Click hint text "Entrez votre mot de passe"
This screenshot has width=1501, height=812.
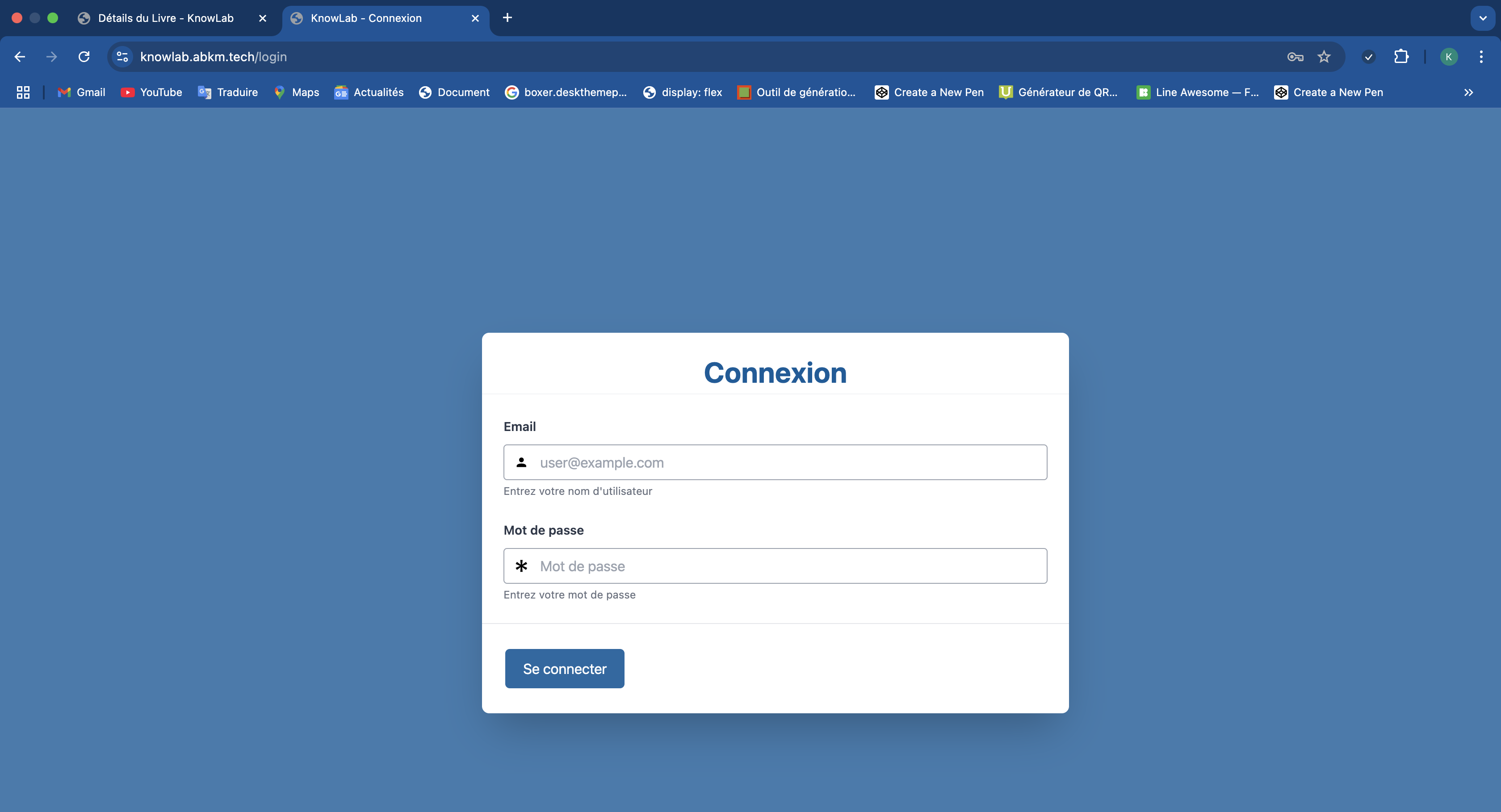[570, 595]
